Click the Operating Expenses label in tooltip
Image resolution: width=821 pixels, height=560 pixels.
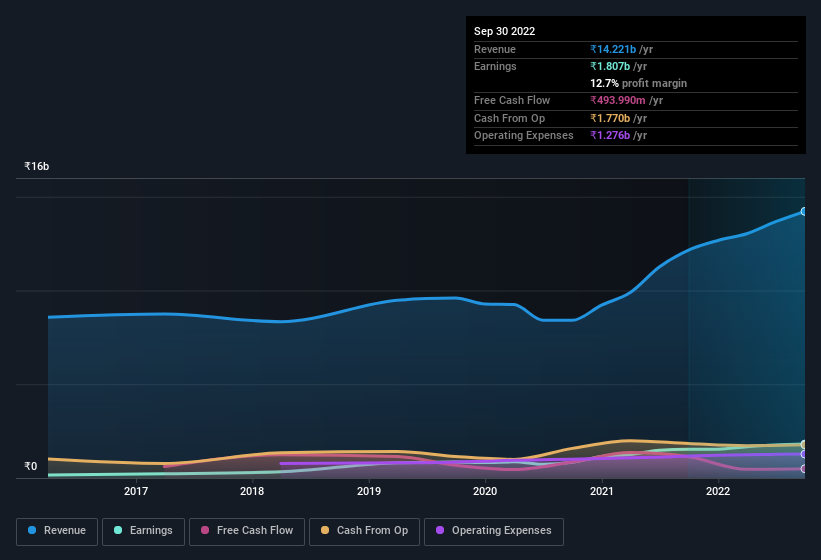click(523, 135)
